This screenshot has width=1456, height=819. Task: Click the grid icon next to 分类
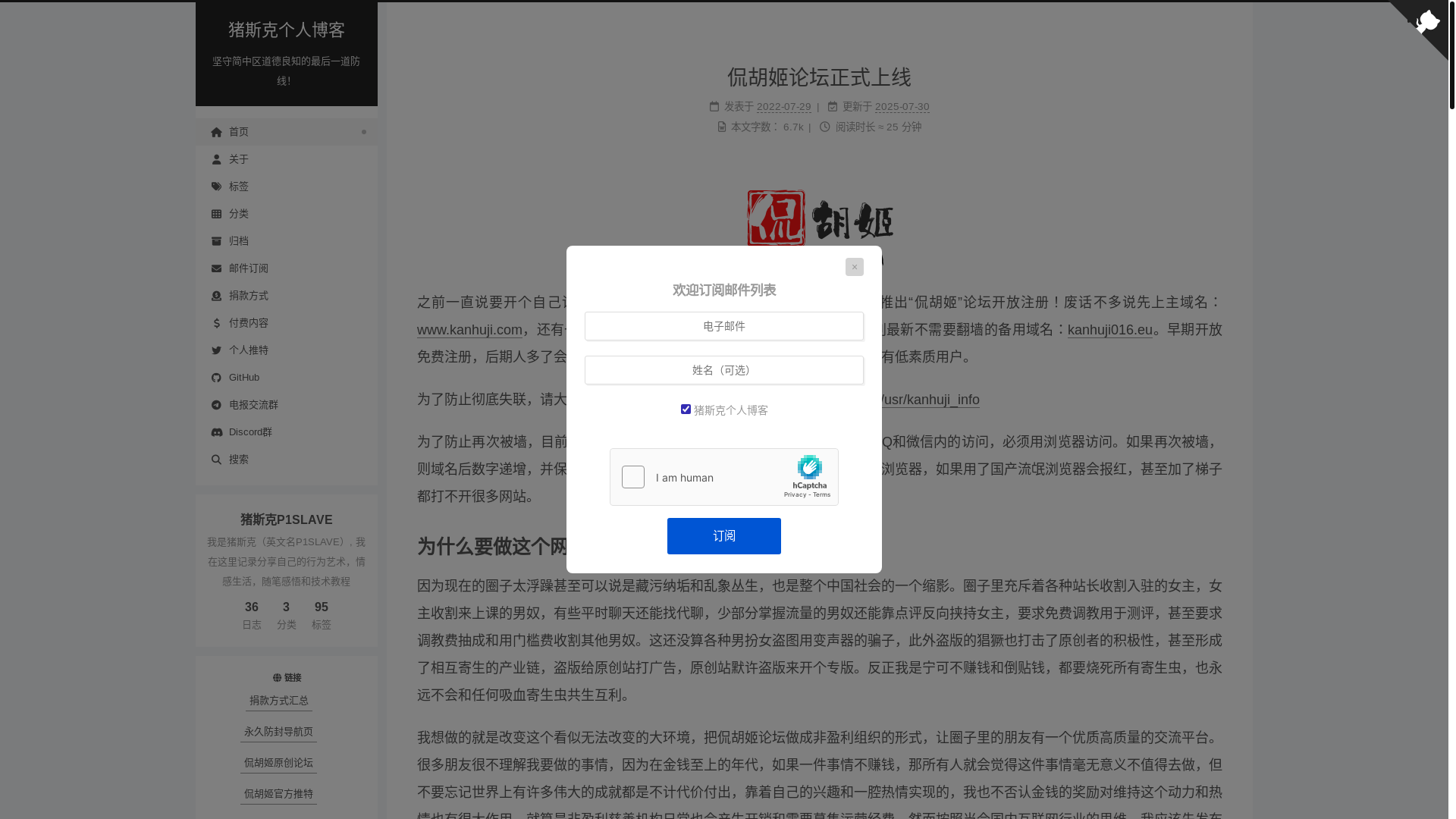(216, 214)
